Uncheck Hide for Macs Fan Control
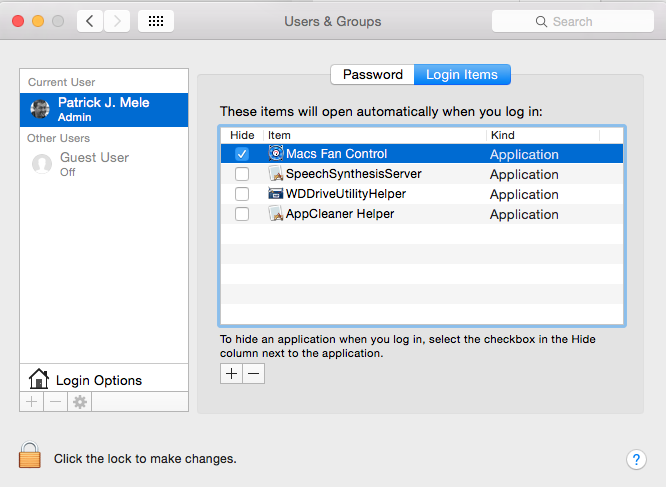The width and height of the screenshot is (666, 487). [x=242, y=154]
